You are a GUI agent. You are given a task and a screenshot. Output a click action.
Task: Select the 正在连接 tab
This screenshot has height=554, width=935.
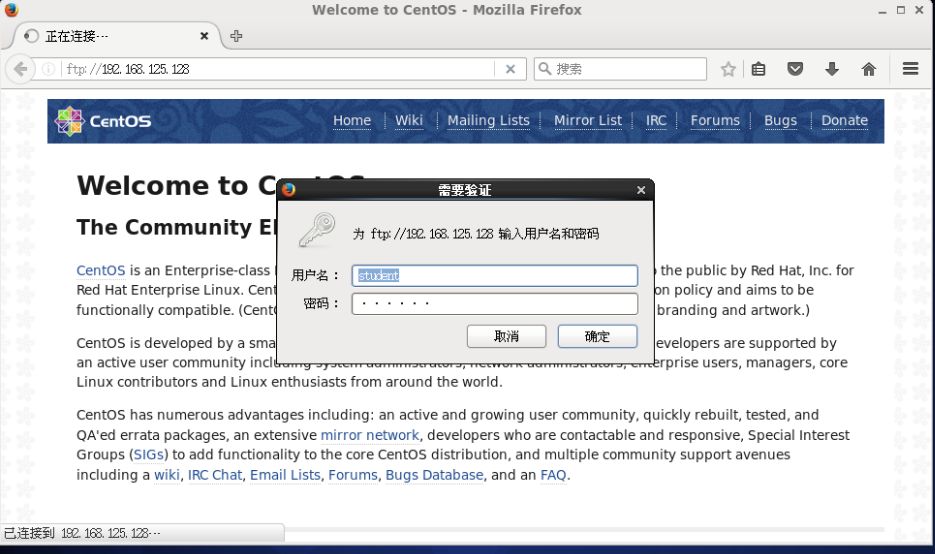coord(116,36)
